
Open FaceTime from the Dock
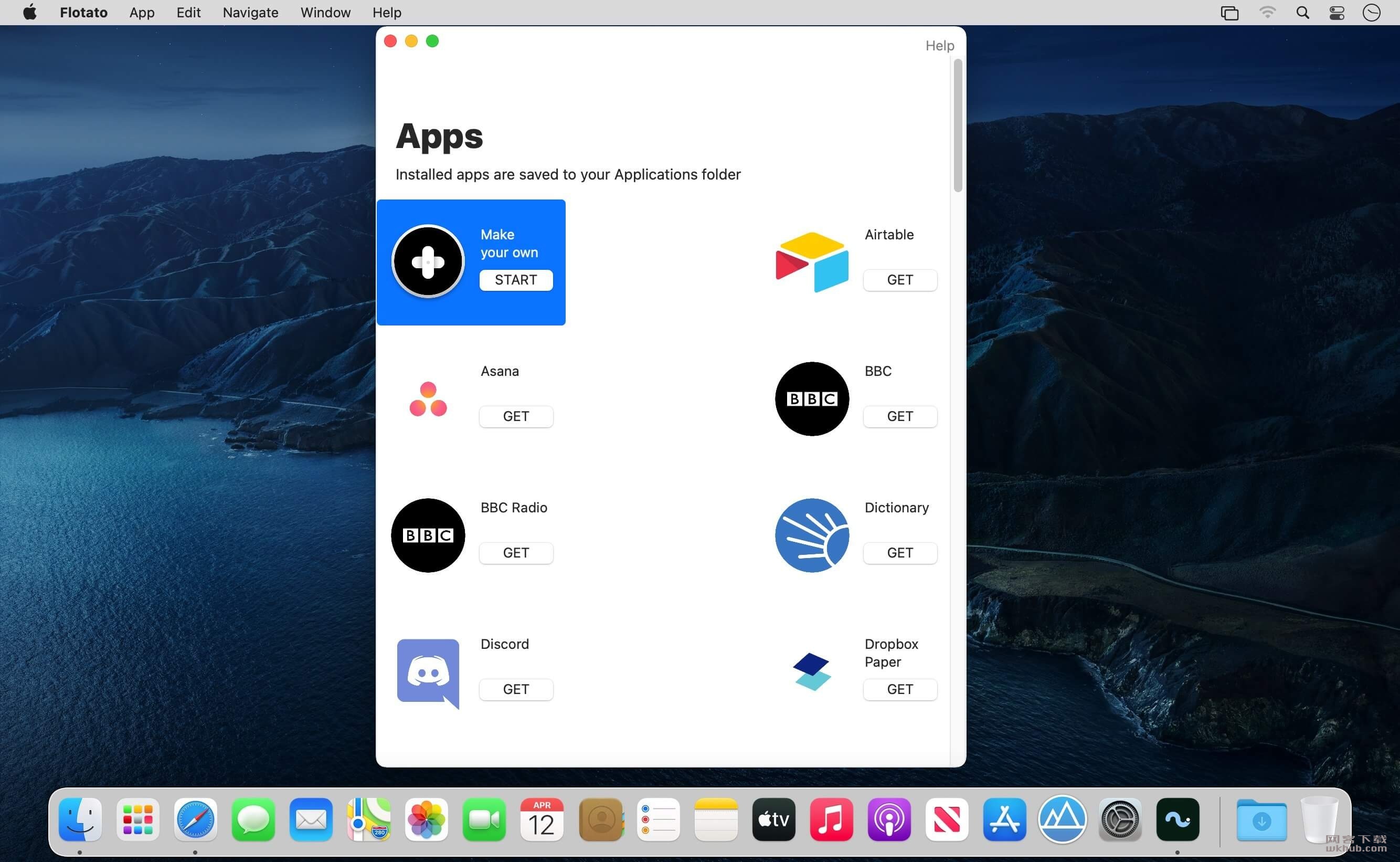pos(484,820)
